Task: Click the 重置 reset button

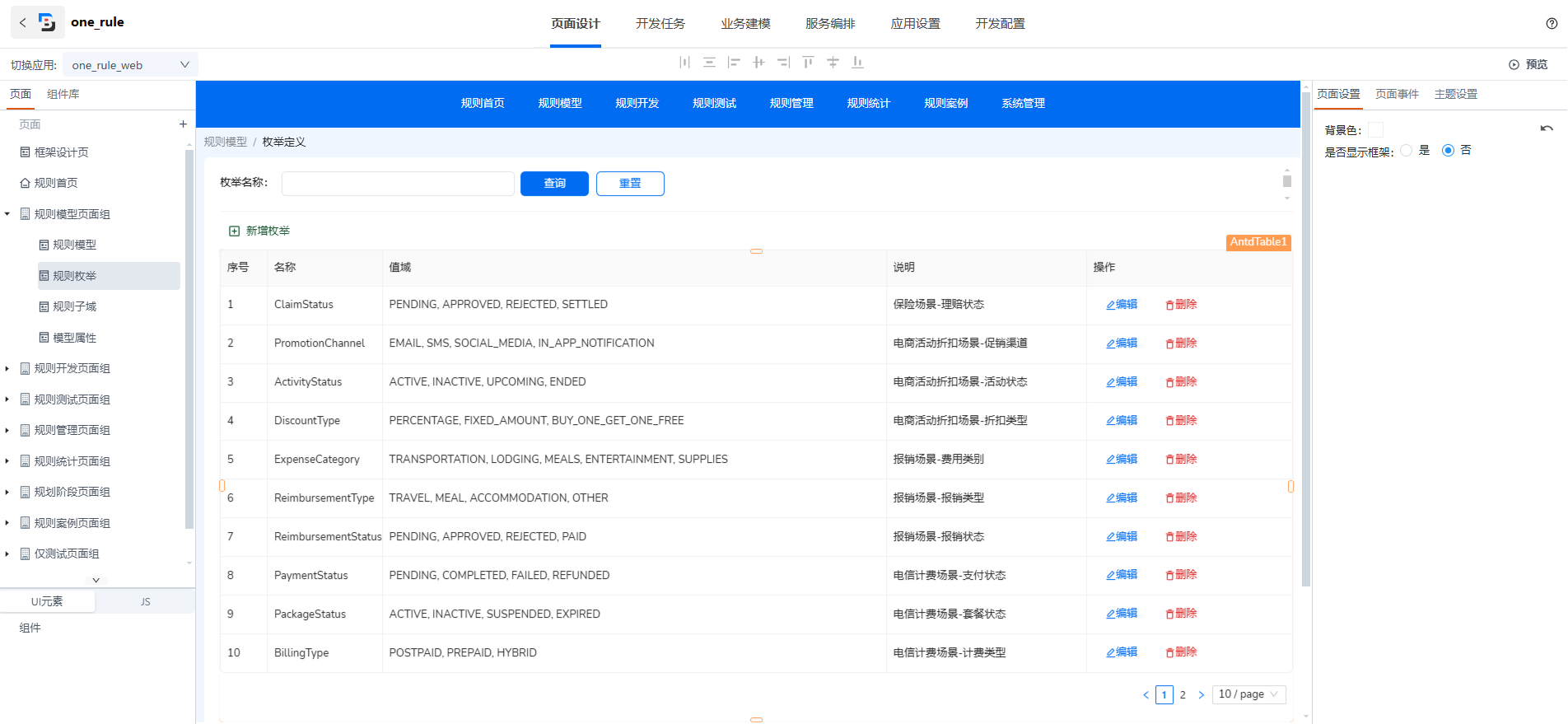Action: pos(630,184)
